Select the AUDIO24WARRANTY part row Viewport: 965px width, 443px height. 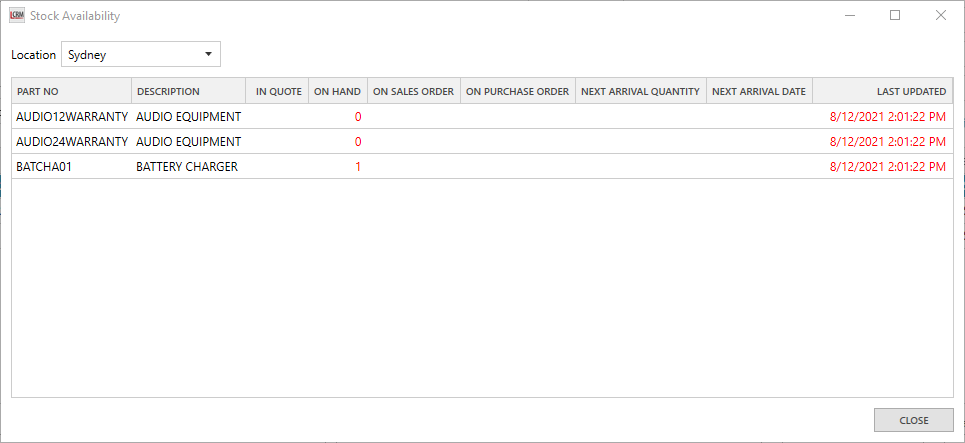click(72, 142)
